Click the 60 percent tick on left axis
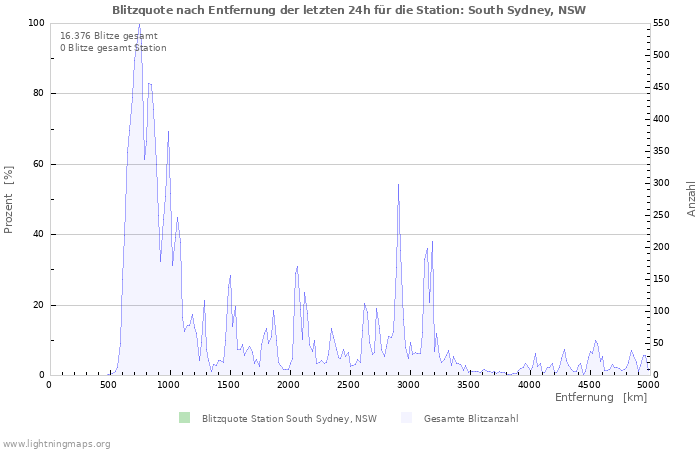The image size is (700, 450). click(39, 164)
